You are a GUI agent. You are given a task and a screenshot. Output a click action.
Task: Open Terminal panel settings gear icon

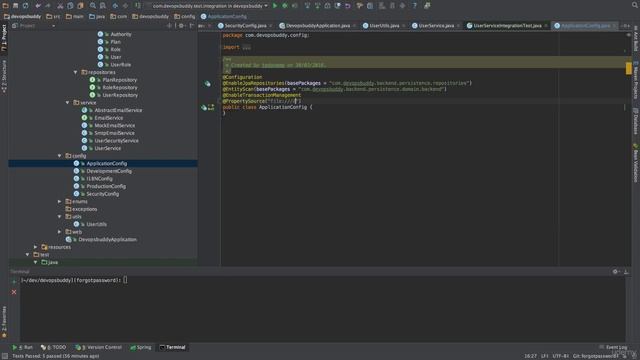tap(616, 271)
